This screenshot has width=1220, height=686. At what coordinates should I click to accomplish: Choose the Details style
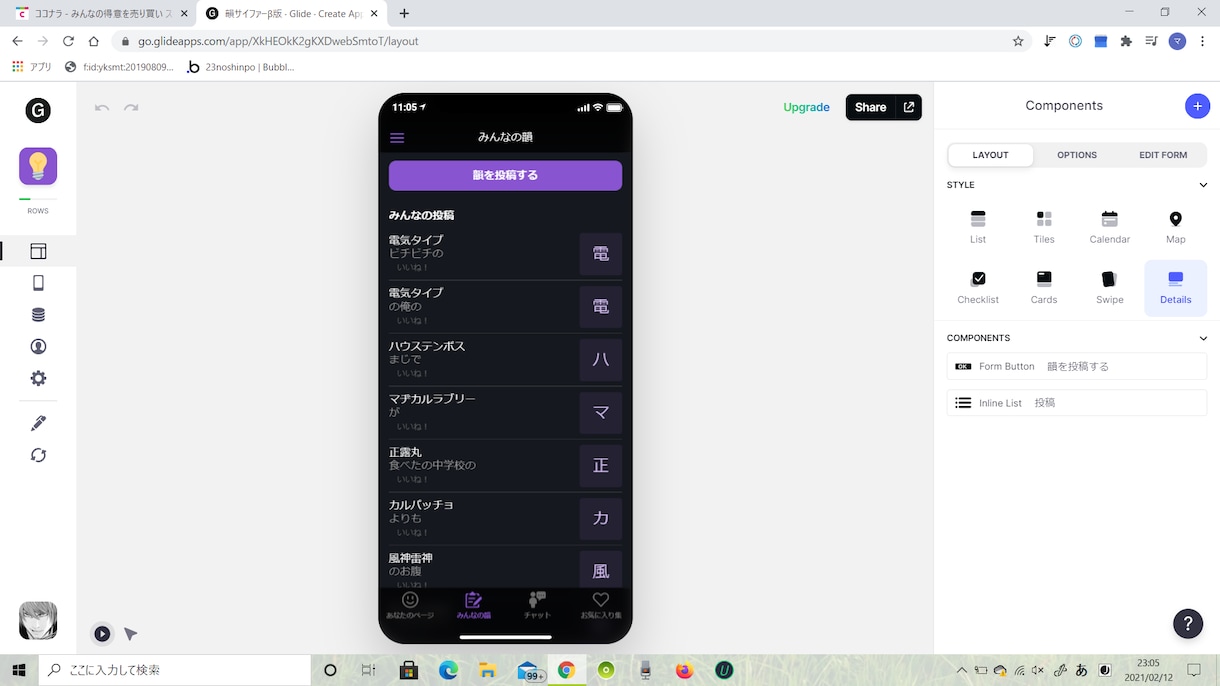pos(1176,288)
